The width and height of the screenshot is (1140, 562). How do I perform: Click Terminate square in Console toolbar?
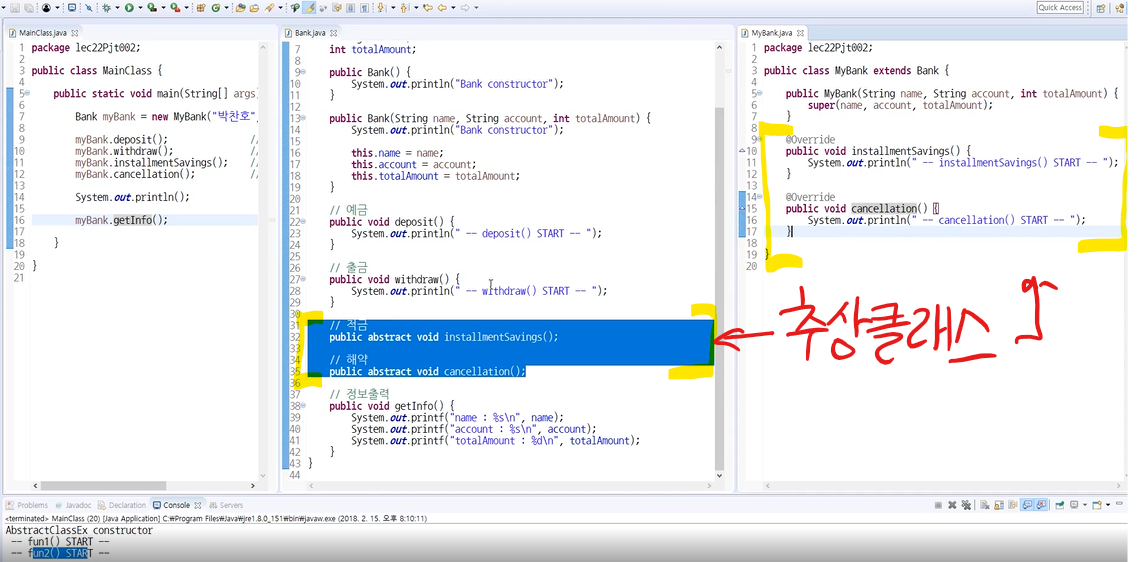[939, 505]
